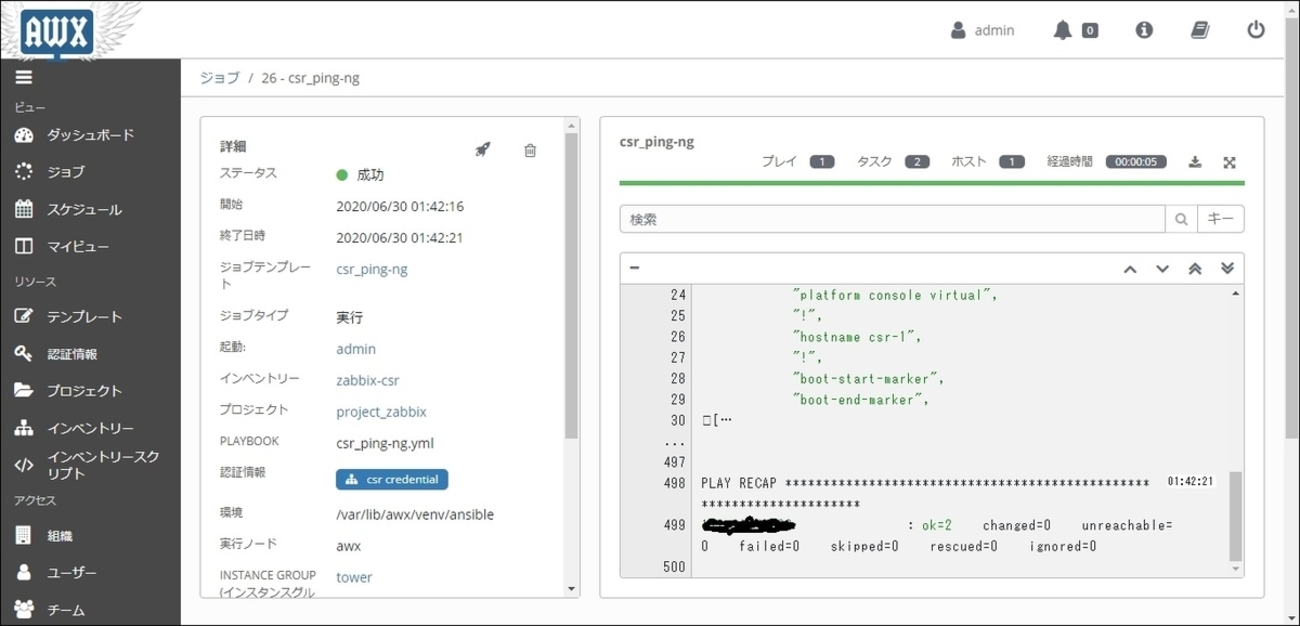Focus the 検索 search field
Screen dimensions: 1300x626
[x=892, y=219]
